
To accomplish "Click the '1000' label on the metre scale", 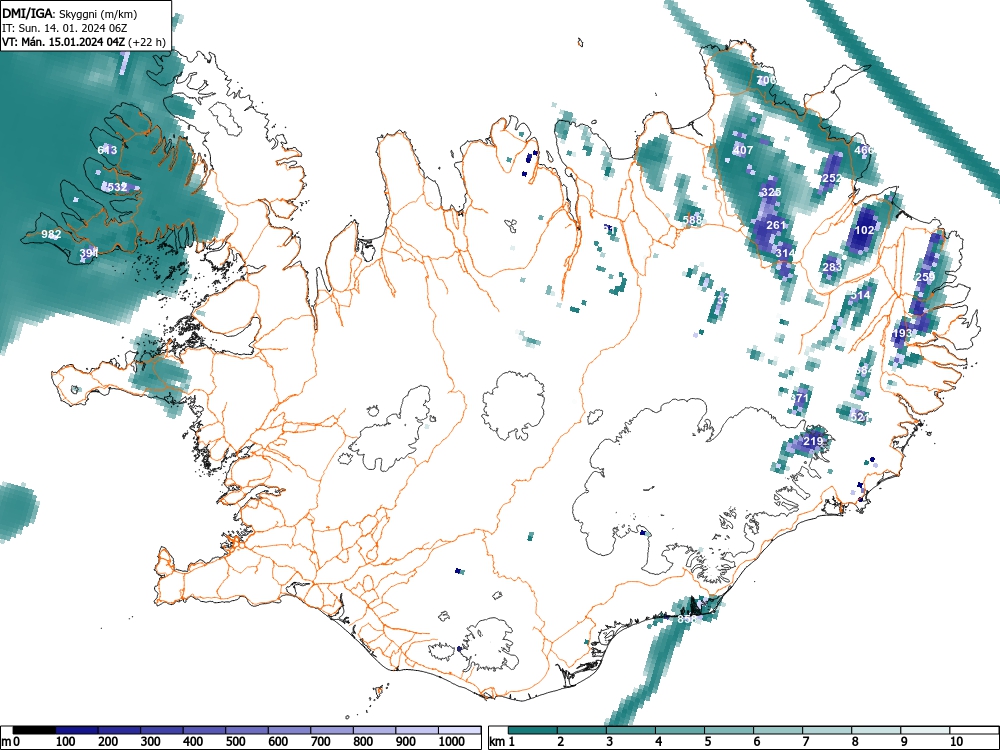I will [x=452, y=742].
